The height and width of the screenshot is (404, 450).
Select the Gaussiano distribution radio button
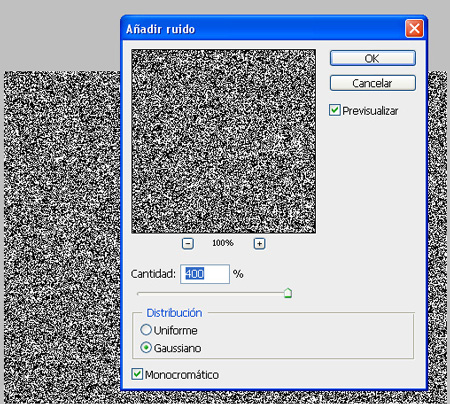[x=146, y=348]
